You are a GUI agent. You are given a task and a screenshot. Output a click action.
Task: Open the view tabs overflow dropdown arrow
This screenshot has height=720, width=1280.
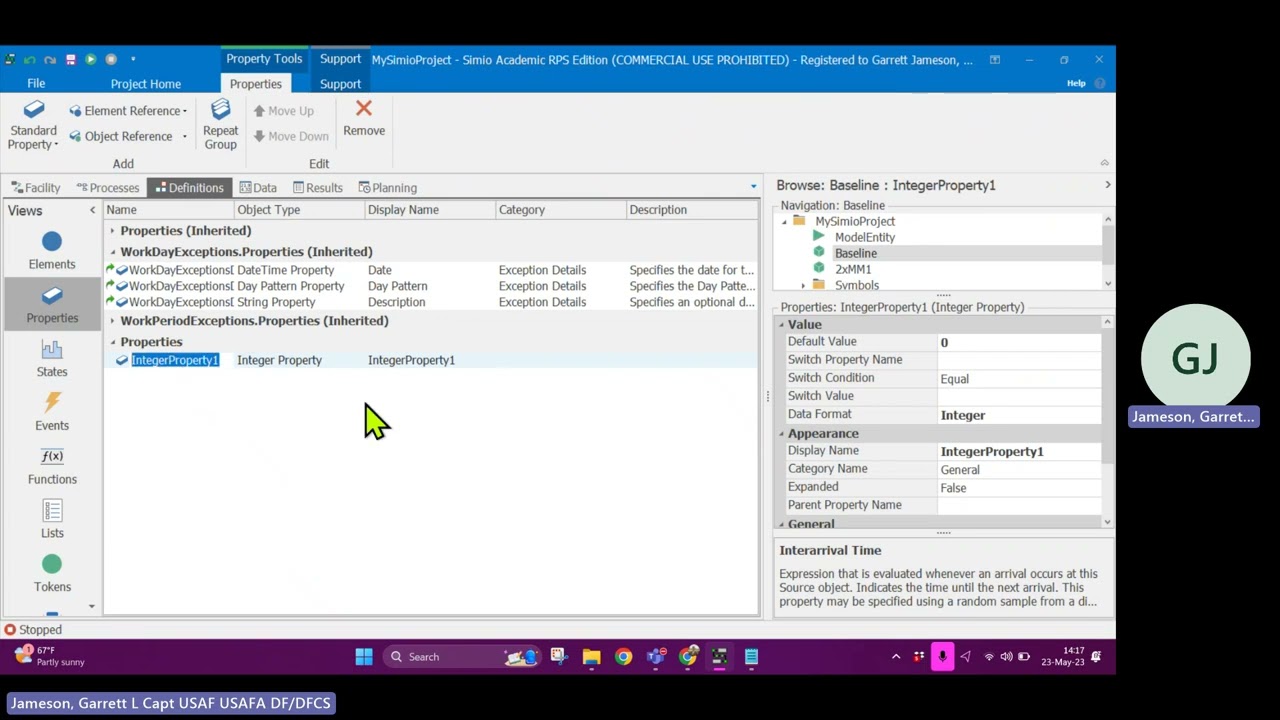[753, 187]
